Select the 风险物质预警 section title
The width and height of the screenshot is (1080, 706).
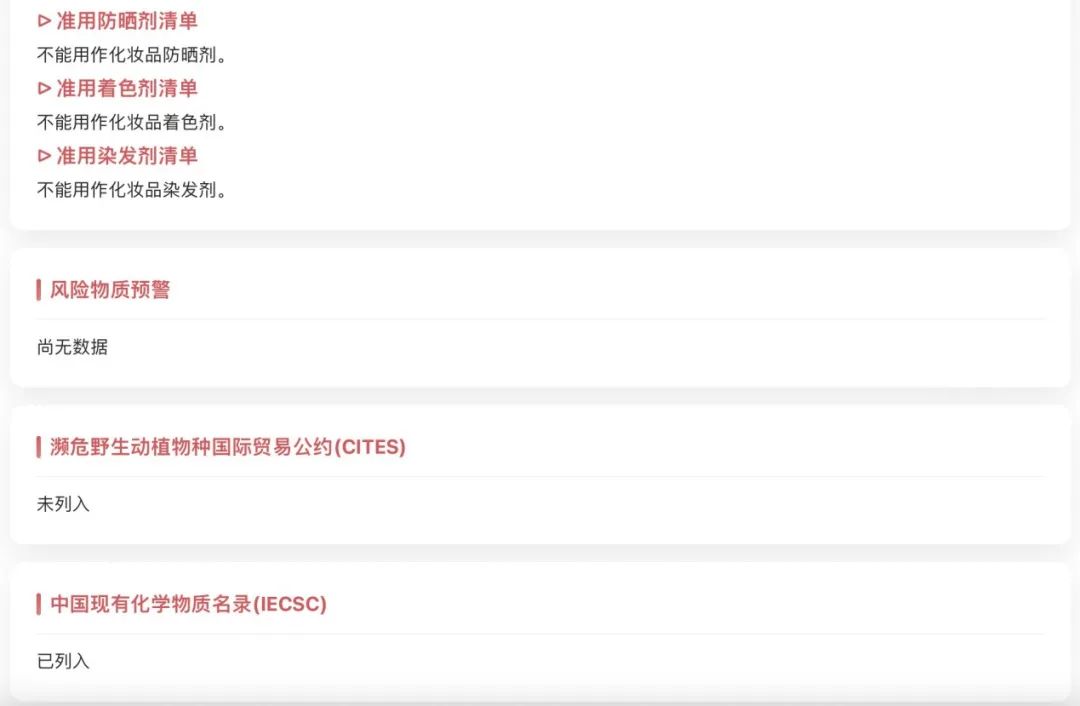click(x=110, y=290)
